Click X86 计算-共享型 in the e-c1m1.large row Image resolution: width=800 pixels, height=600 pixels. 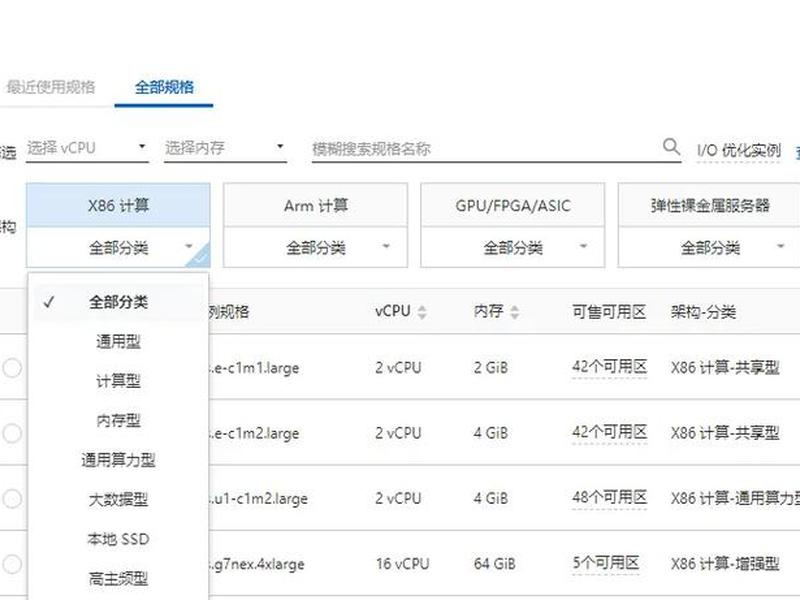click(x=725, y=368)
